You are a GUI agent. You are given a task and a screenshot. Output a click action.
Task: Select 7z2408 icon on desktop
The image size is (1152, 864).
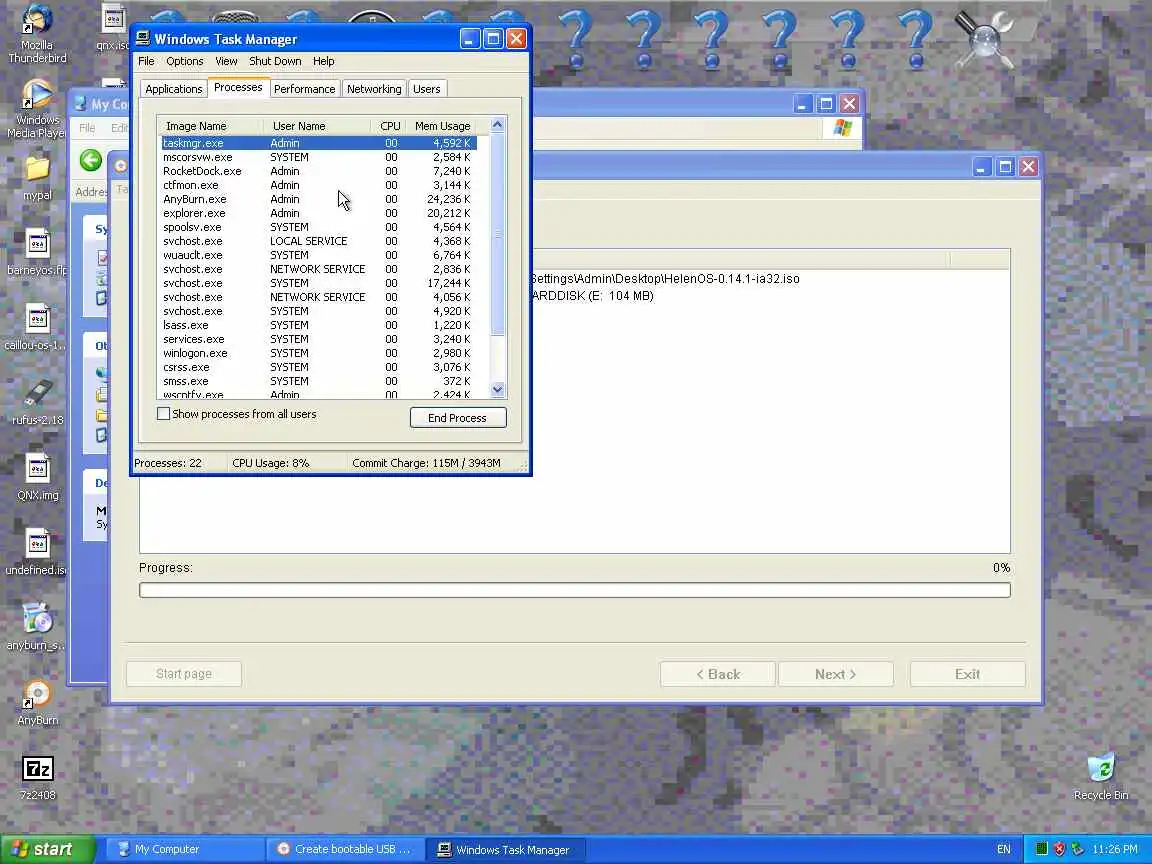37,778
